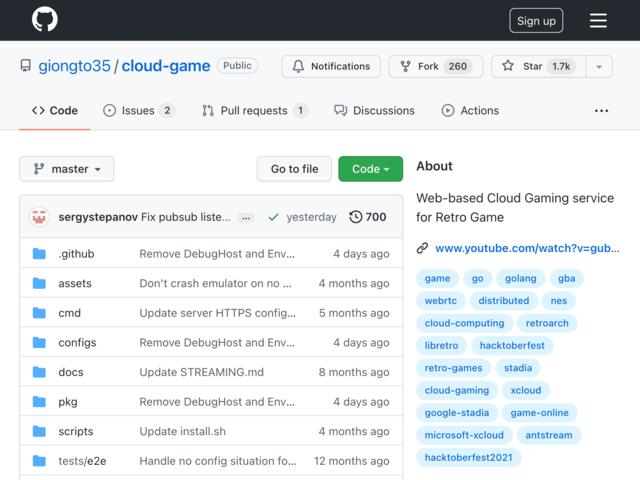The height and width of the screenshot is (480, 640).
Task: Select the 'microsoft-xcloud' topic tag
Action: (464, 435)
